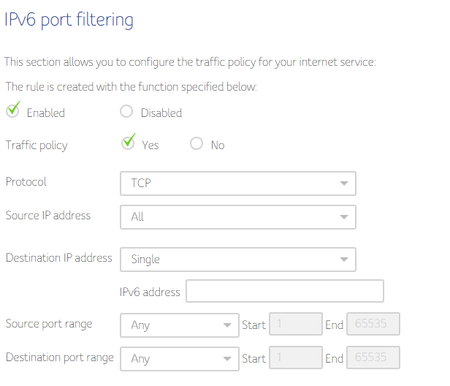This screenshot has height=386, width=450.
Task: Open the Source IP address dropdown
Action: (x=238, y=217)
